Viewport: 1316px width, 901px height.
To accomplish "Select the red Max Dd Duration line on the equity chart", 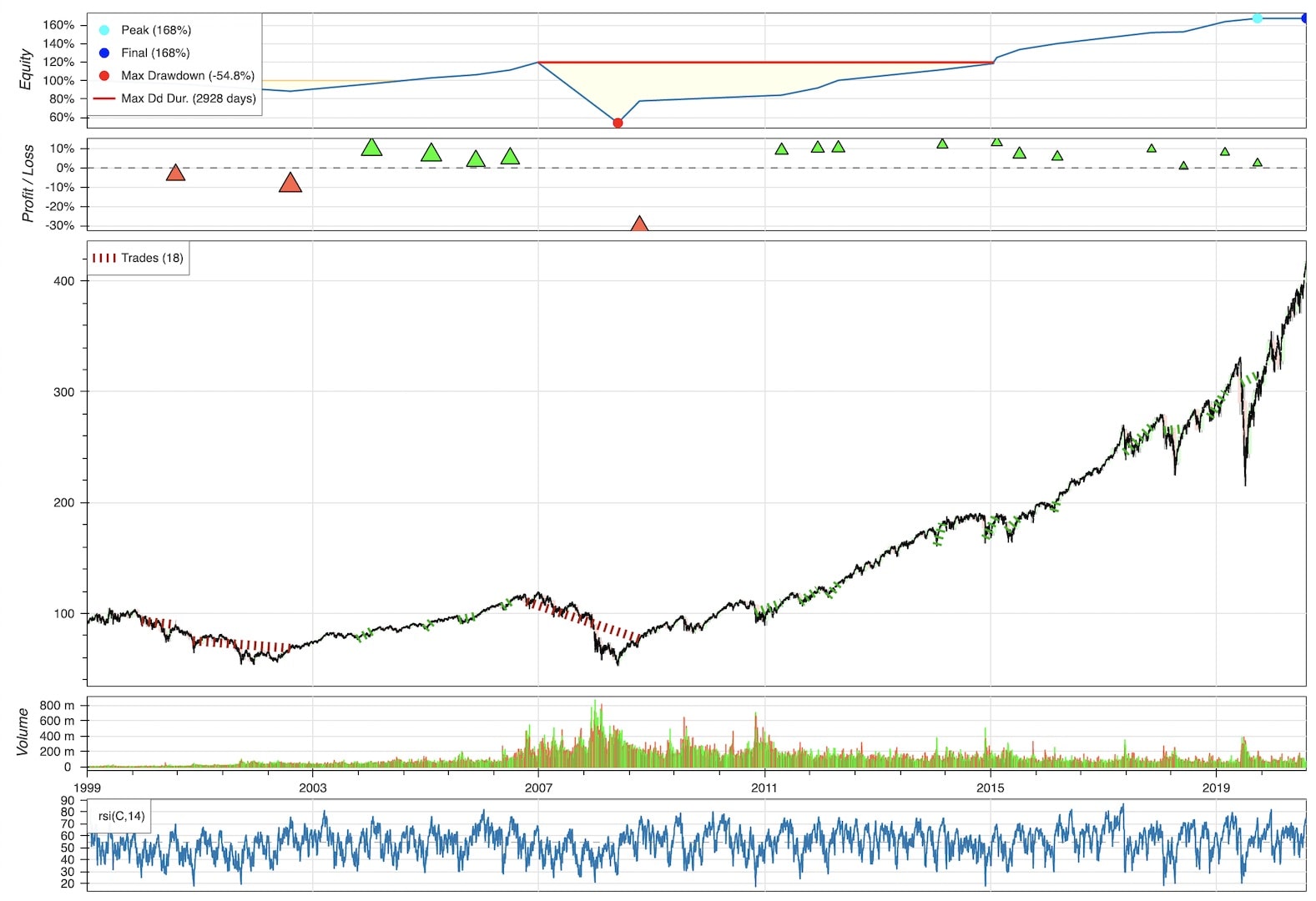I will pos(765,62).
